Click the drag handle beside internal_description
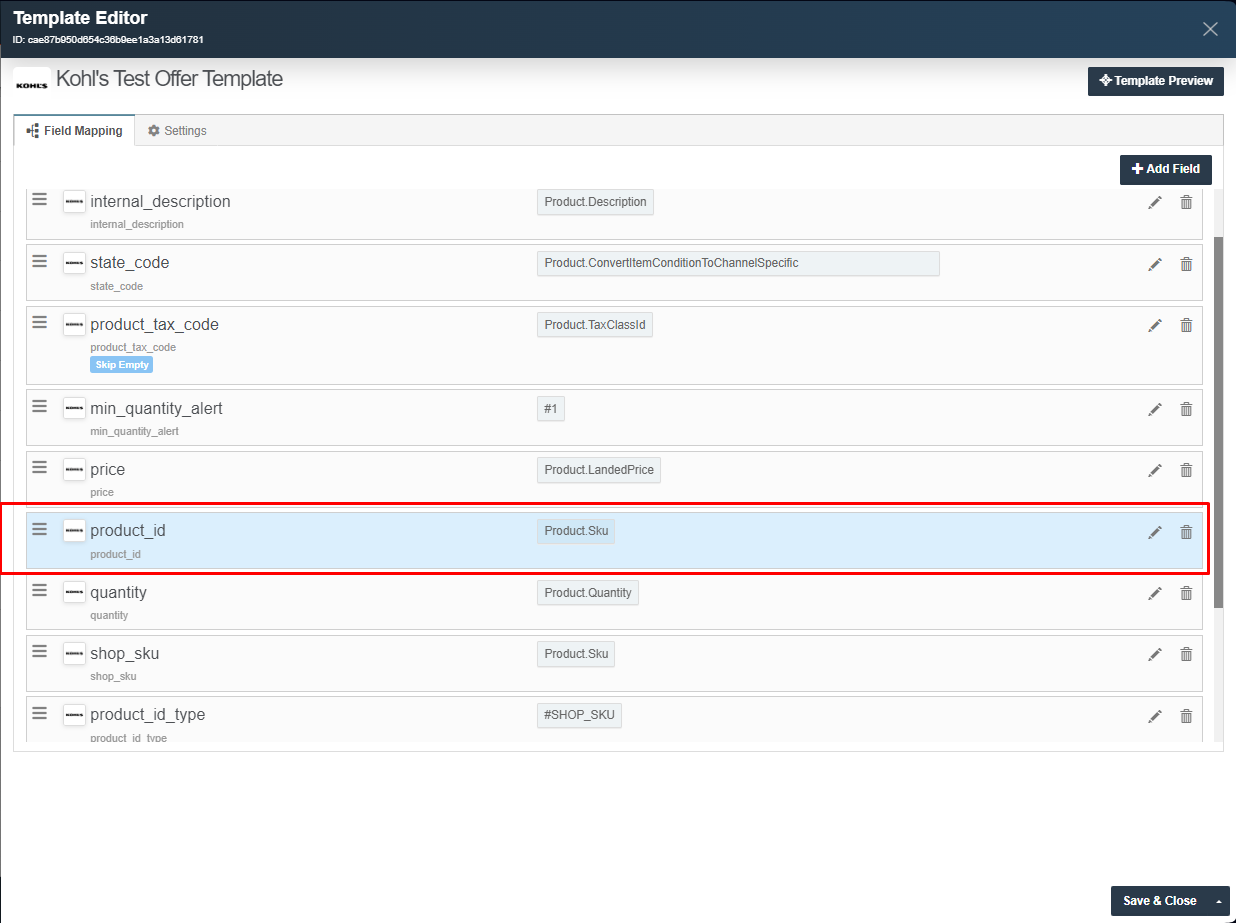 coord(39,199)
